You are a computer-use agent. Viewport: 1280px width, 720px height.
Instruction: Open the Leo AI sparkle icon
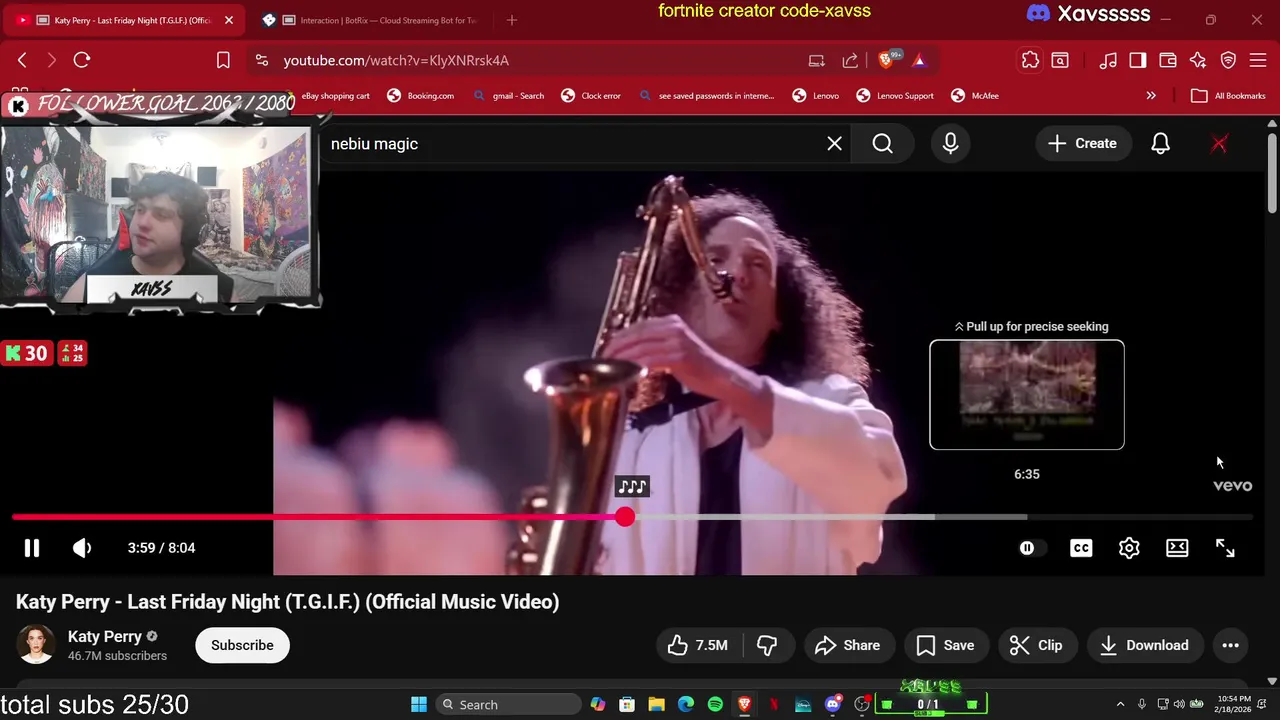click(x=1198, y=60)
